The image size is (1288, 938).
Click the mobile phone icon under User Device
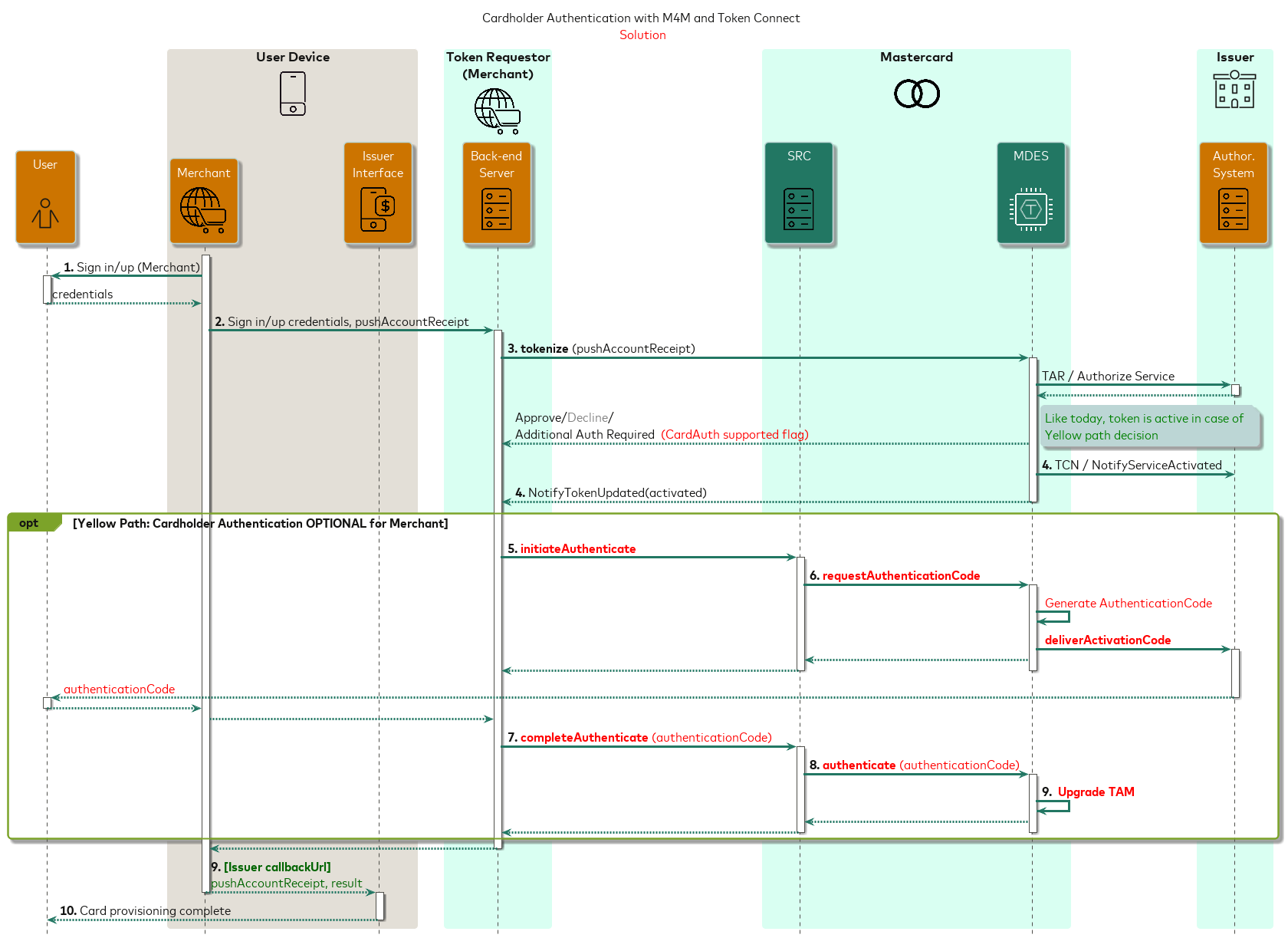click(x=292, y=94)
